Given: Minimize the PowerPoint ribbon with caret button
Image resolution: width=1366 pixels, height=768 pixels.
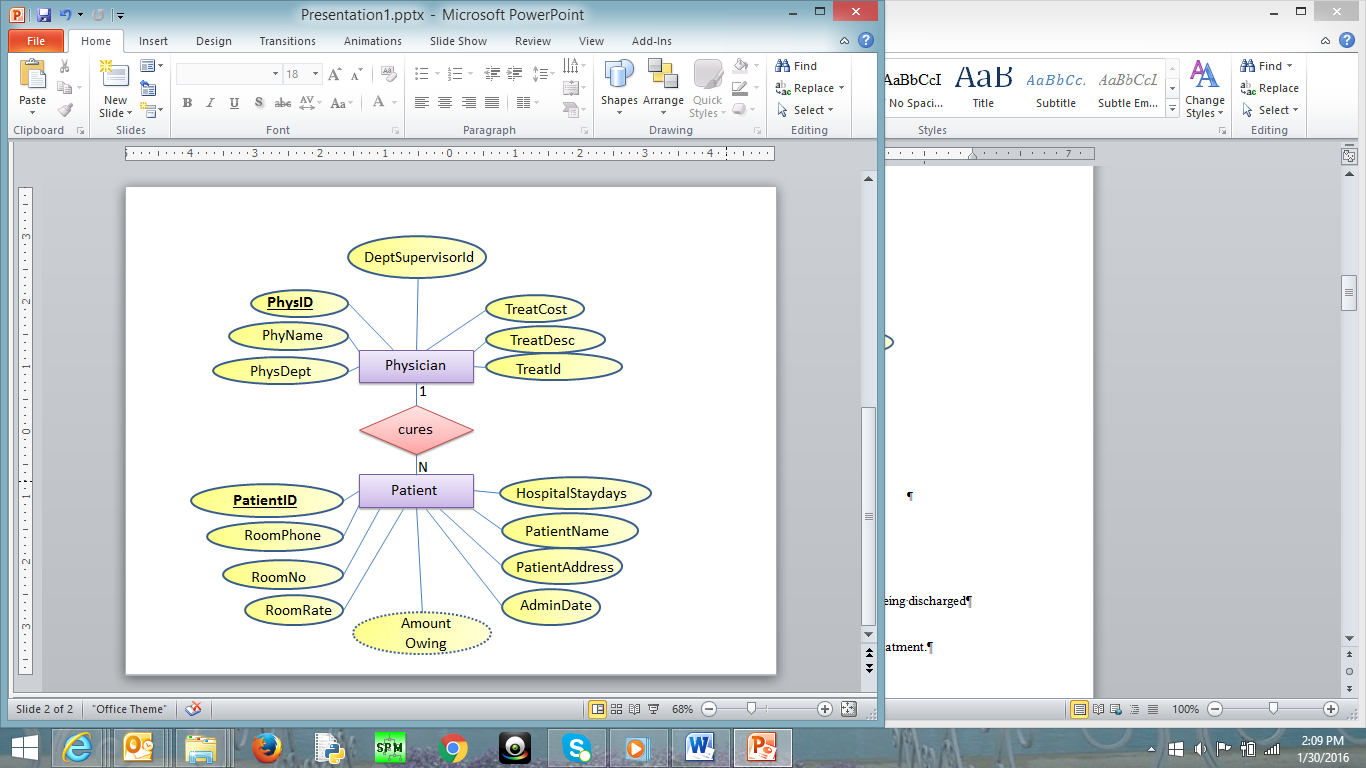Looking at the screenshot, I should point(845,41).
